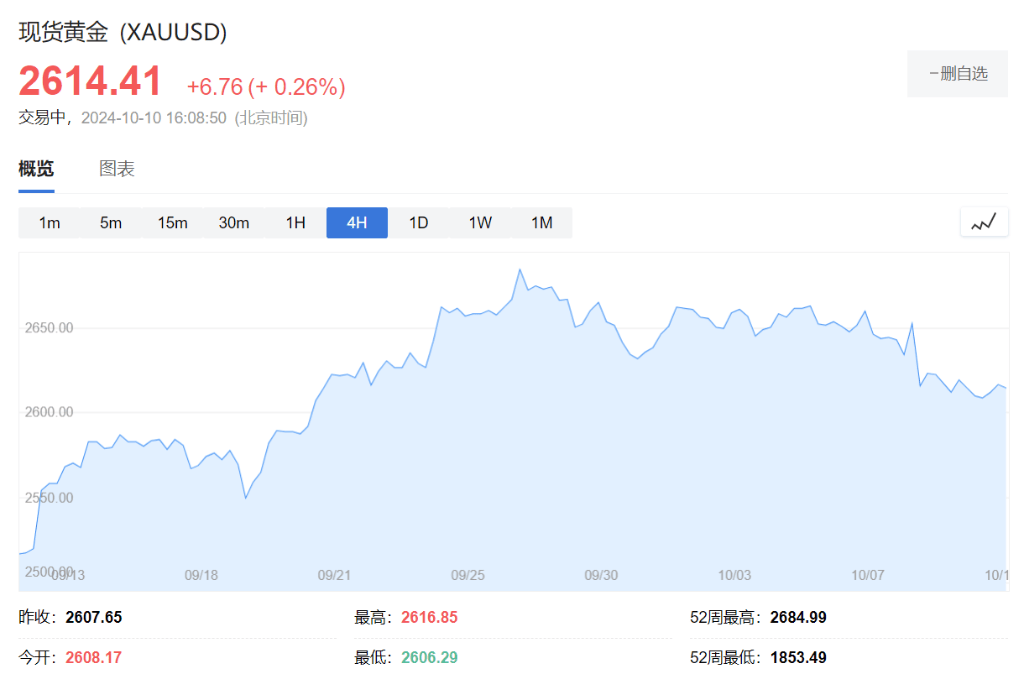Image resolution: width=1024 pixels, height=678 pixels.
Task: Open the chart type line icon
Action: 984,222
